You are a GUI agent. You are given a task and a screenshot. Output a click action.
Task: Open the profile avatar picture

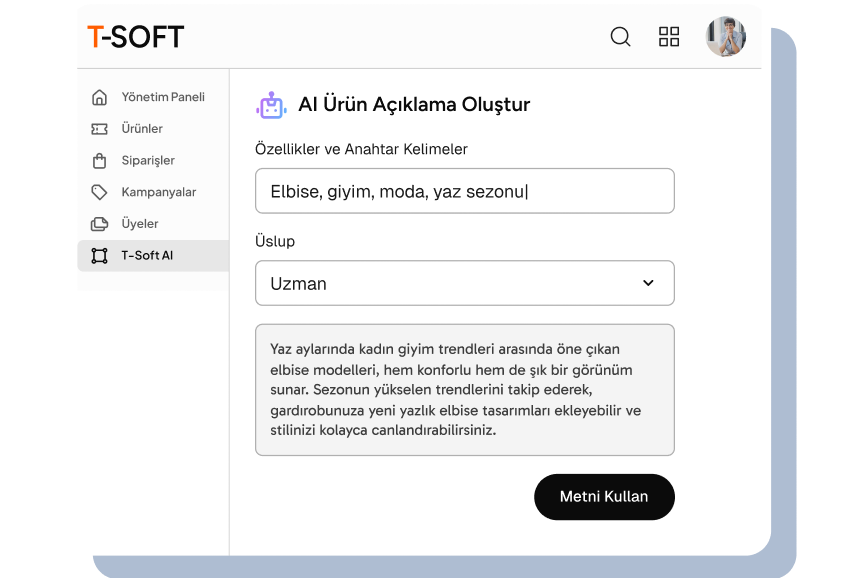click(x=727, y=35)
